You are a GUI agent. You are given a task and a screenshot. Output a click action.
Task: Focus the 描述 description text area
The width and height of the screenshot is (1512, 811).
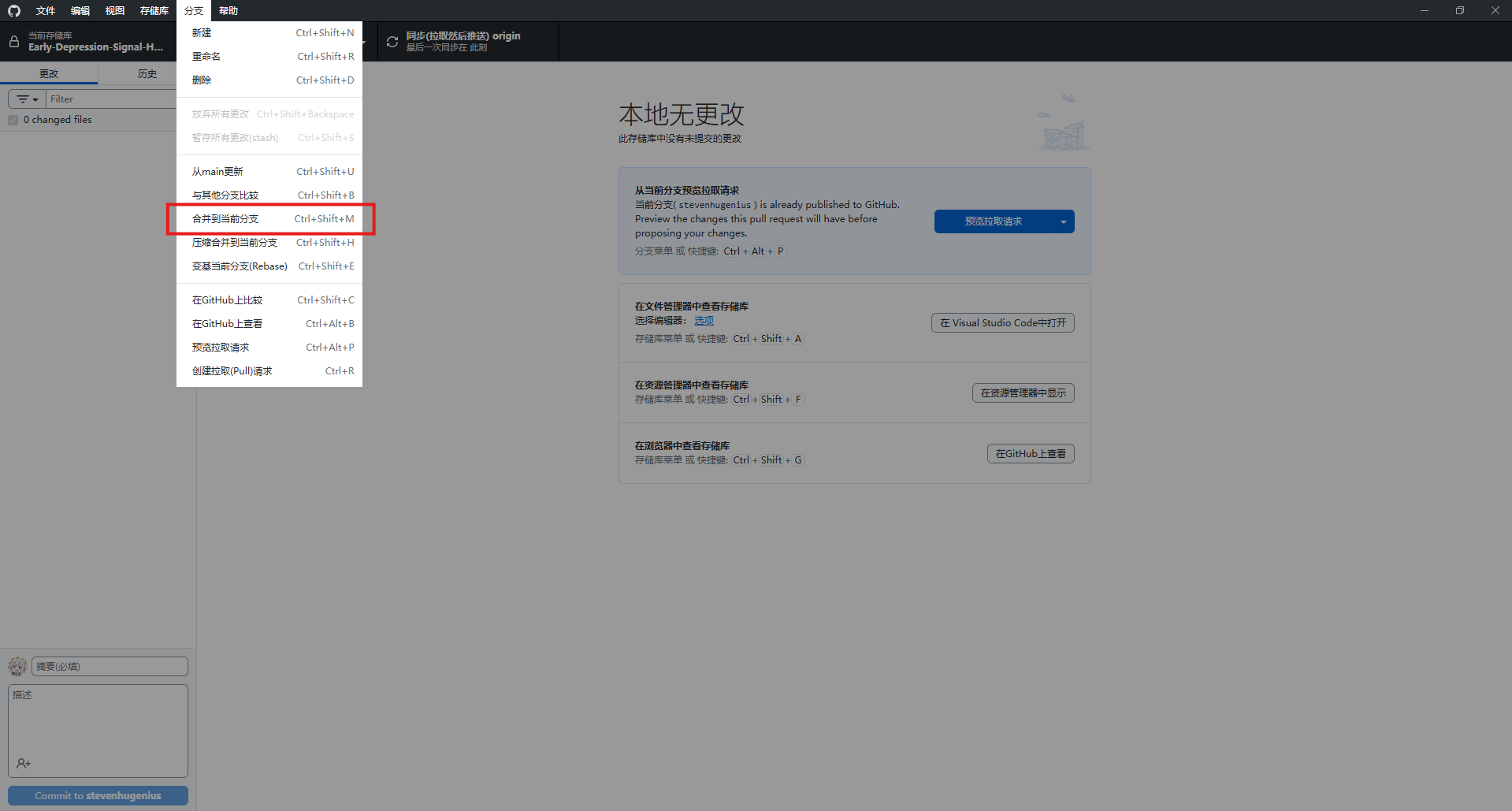98,721
